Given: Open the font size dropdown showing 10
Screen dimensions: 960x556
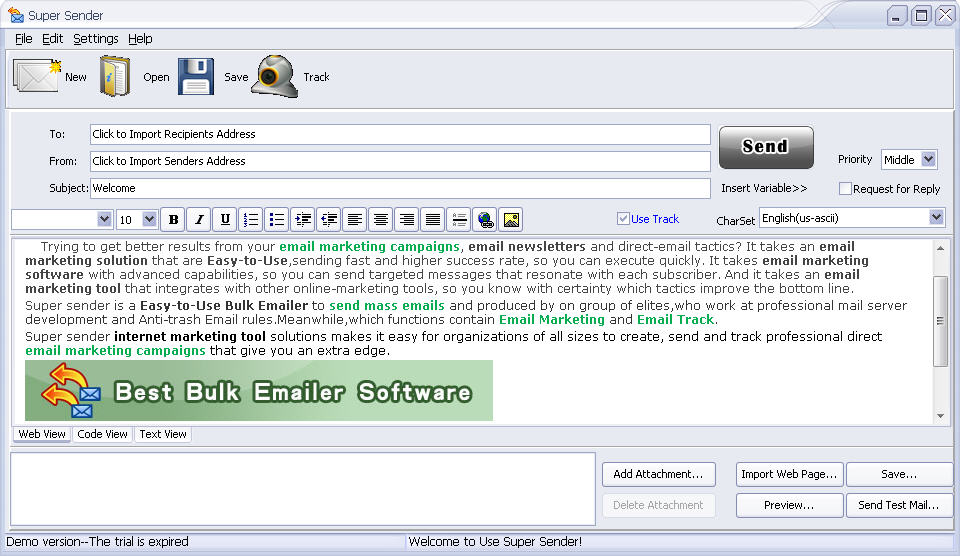Looking at the screenshot, I should click(149, 219).
